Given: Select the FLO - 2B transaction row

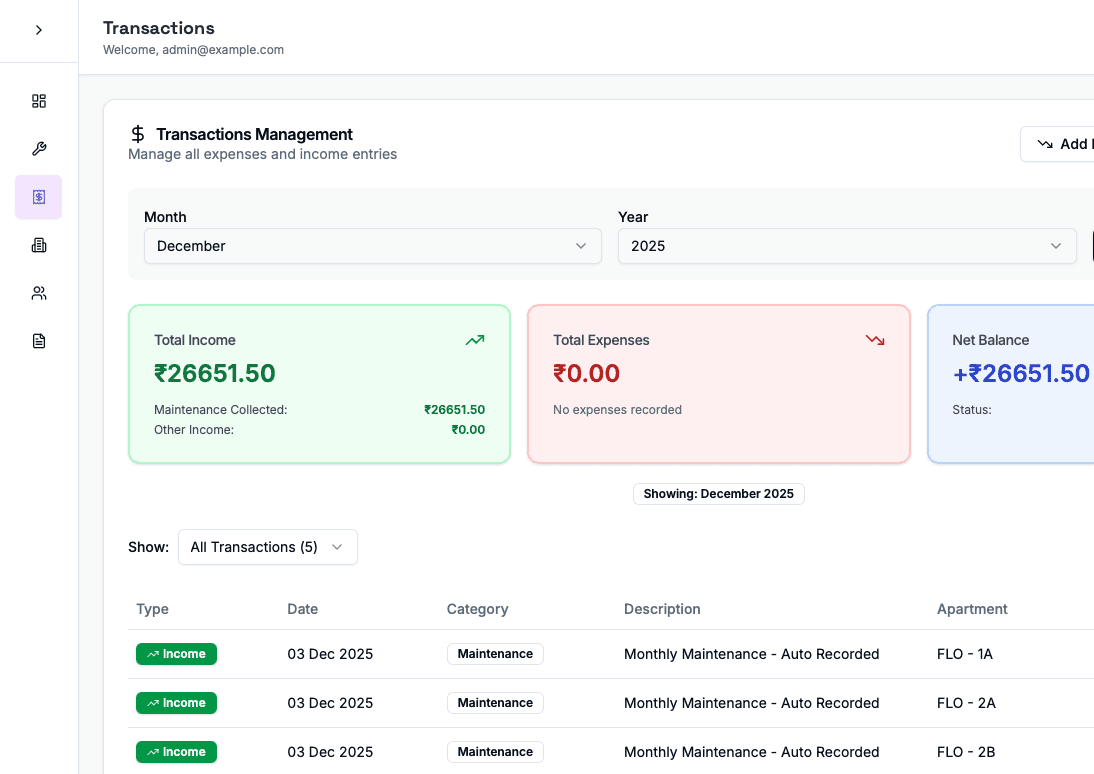Looking at the screenshot, I should (x=600, y=751).
